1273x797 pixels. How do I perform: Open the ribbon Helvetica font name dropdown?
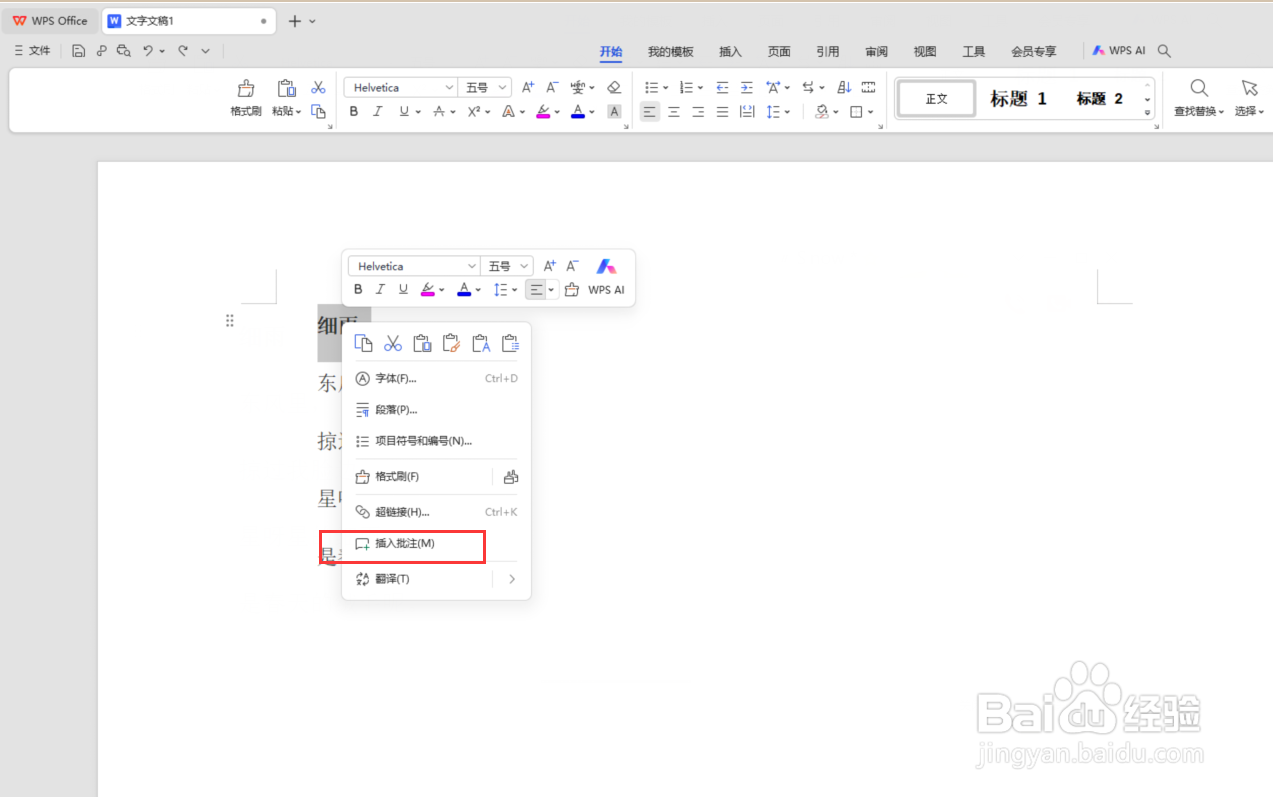tap(448, 88)
